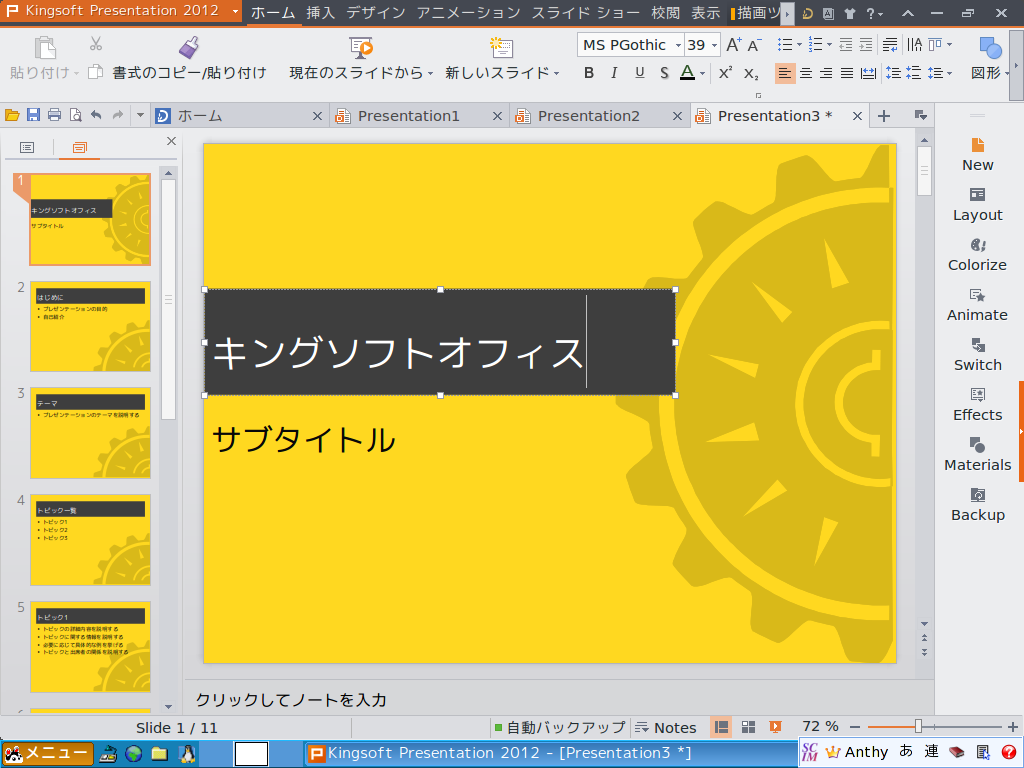Open the ホーム ribbon tab

click(273, 13)
